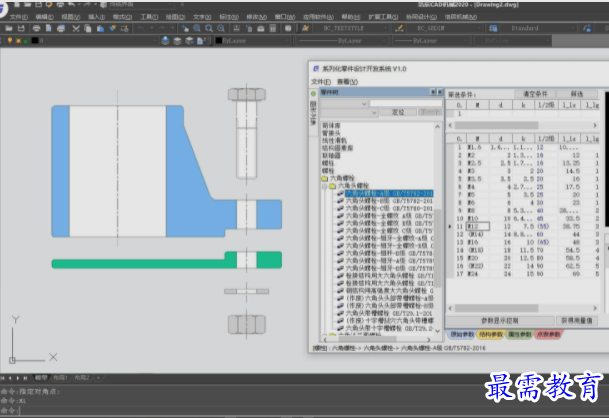The height and width of the screenshot is (418, 609).
Task: Open the 插入(I) menu
Action: [x=96, y=17]
